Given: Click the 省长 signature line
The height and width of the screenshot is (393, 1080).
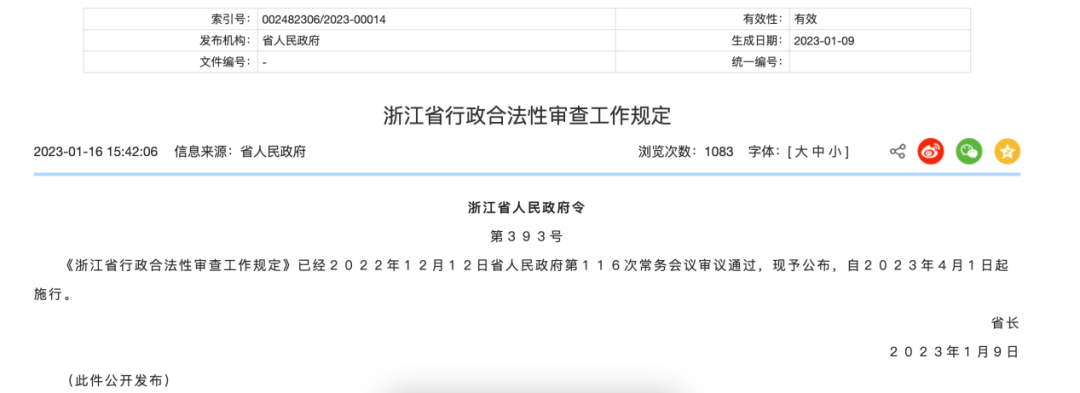Looking at the screenshot, I should click(1005, 323).
